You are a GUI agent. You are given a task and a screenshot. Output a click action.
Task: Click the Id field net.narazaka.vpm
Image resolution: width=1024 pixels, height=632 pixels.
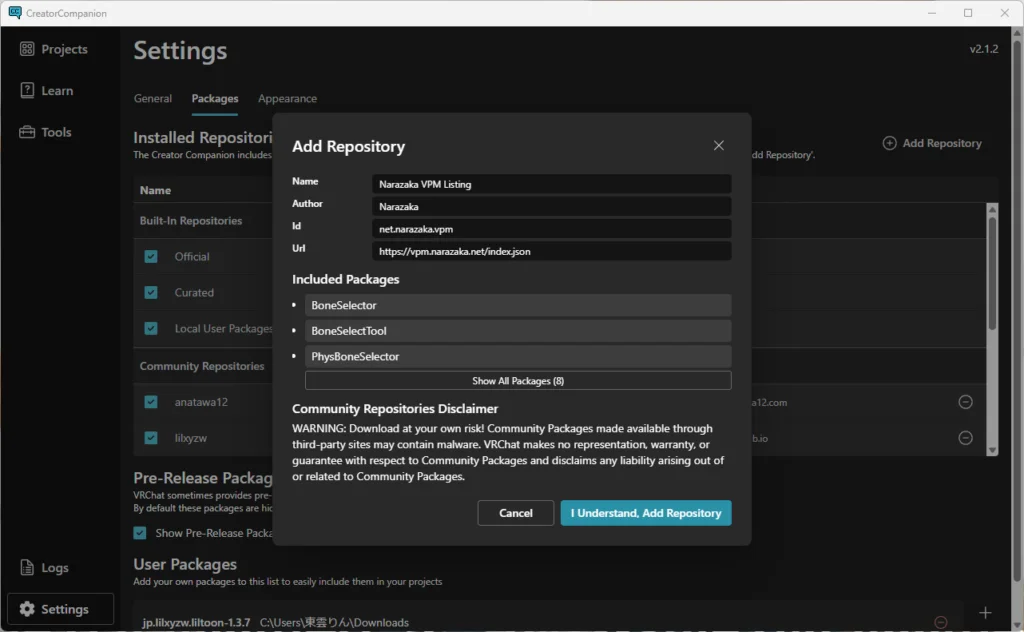pyautogui.click(x=551, y=229)
